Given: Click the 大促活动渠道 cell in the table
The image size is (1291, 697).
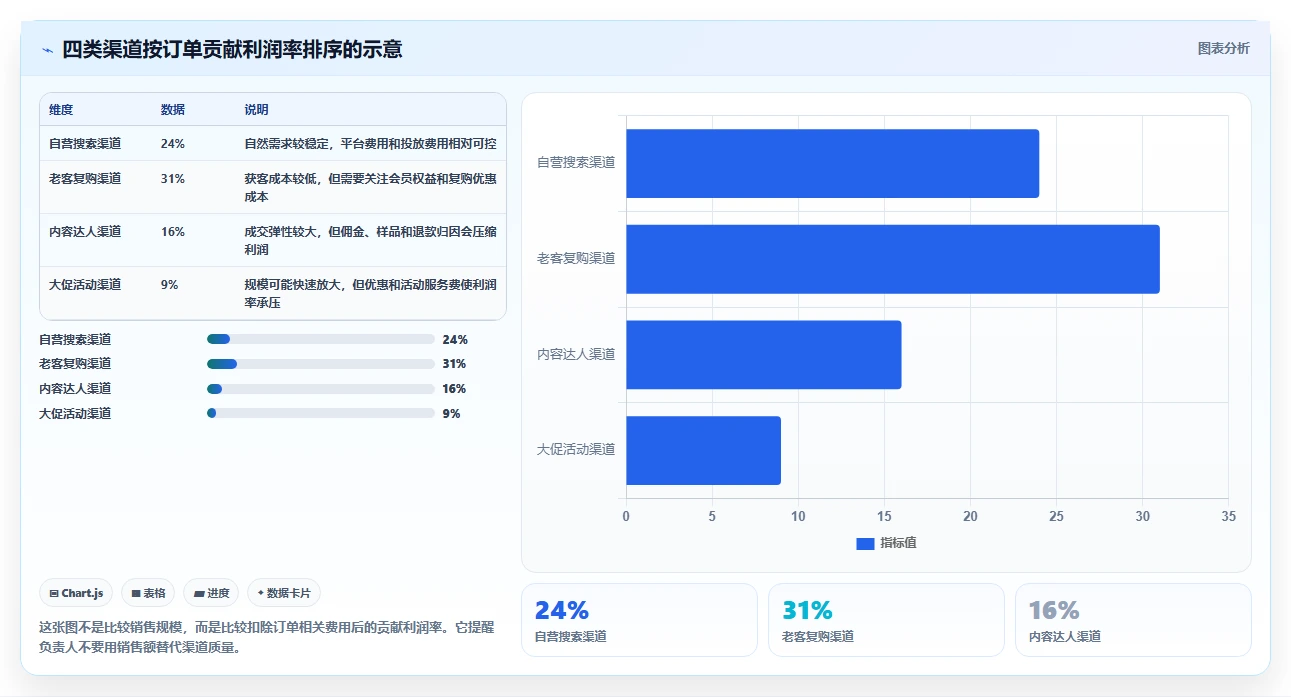Looking at the screenshot, I should click(85, 285).
